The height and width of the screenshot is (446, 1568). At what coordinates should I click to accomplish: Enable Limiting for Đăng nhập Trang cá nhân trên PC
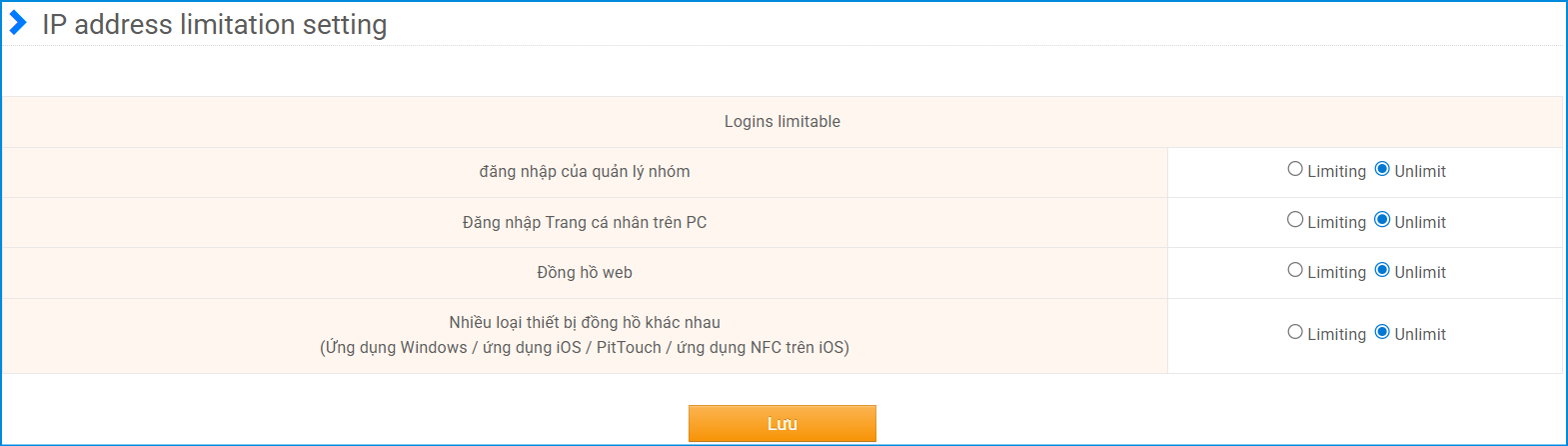1295,220
